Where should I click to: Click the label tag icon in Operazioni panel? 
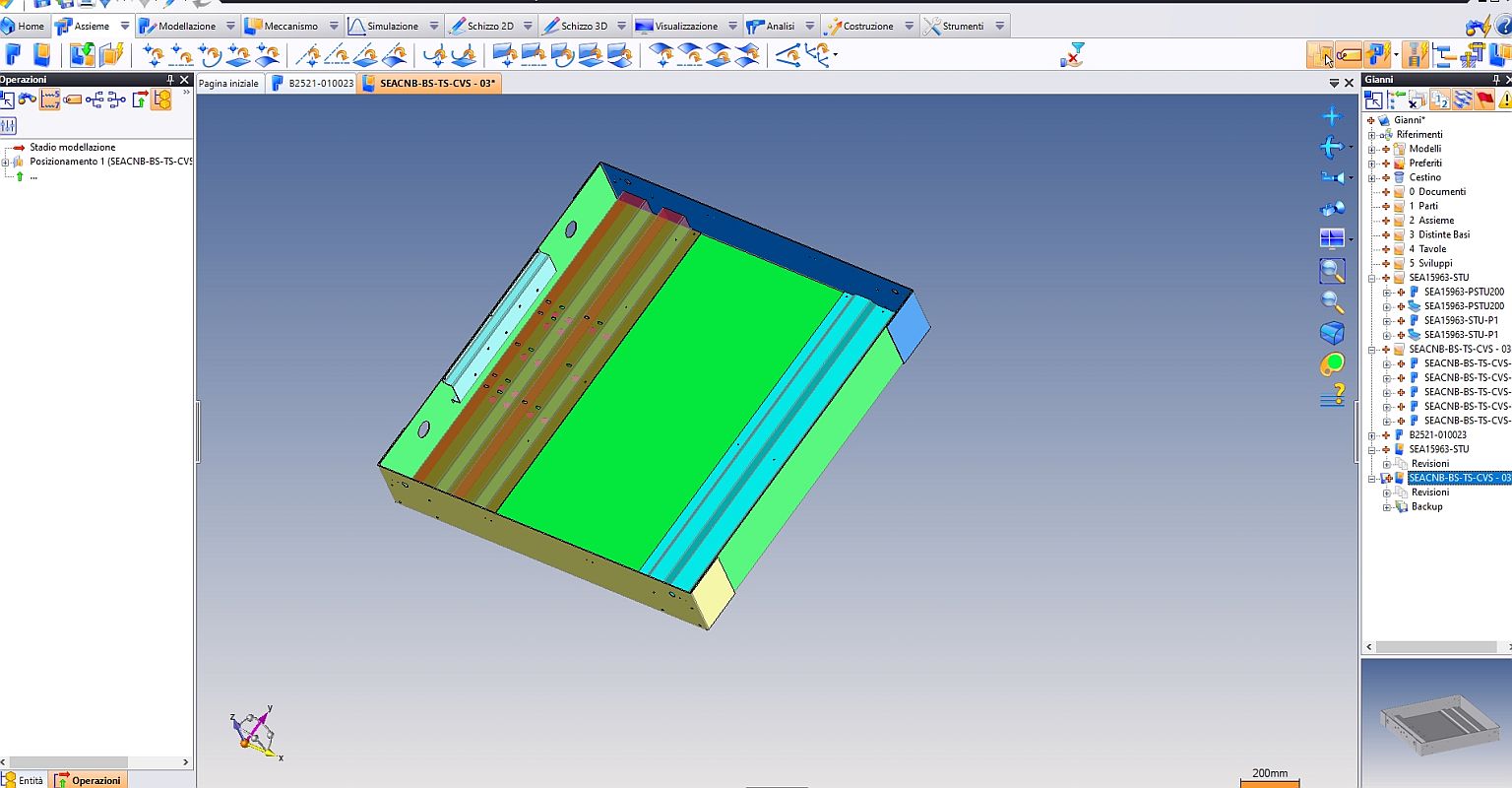(x=72, y=99)
